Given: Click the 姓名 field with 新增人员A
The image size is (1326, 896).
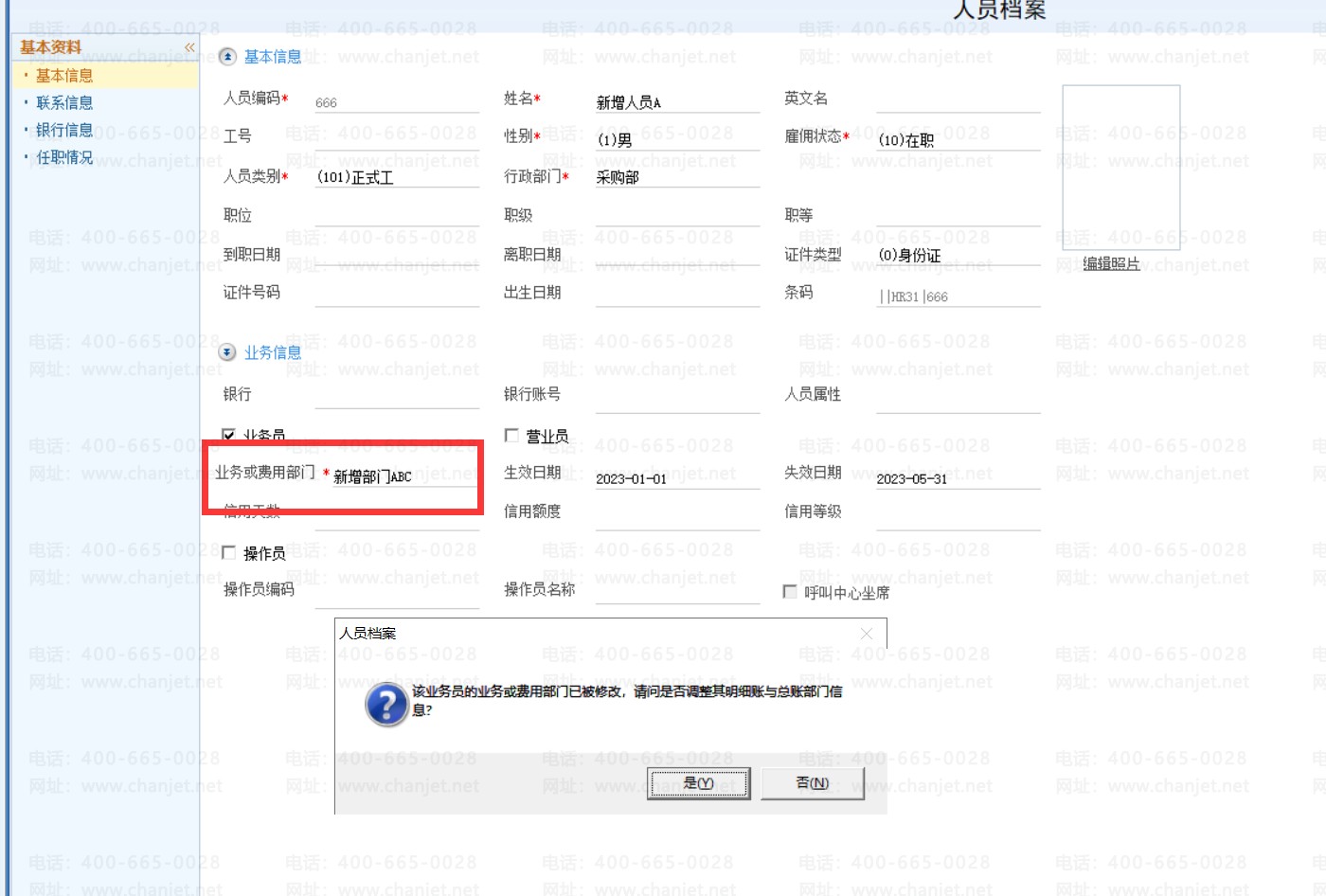Looking at the screenshot, I should pos(677,101).
